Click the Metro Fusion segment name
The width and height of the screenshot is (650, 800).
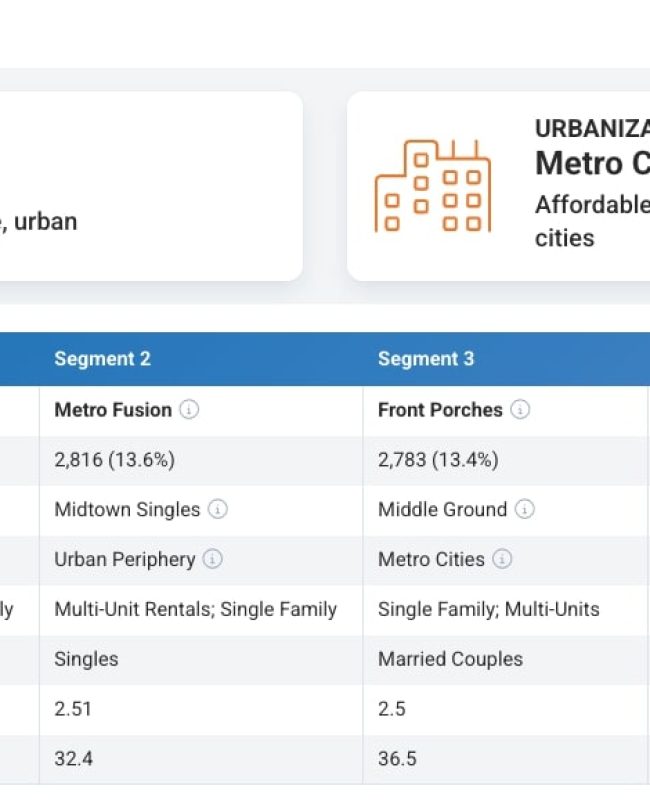[x=113, y=410]
